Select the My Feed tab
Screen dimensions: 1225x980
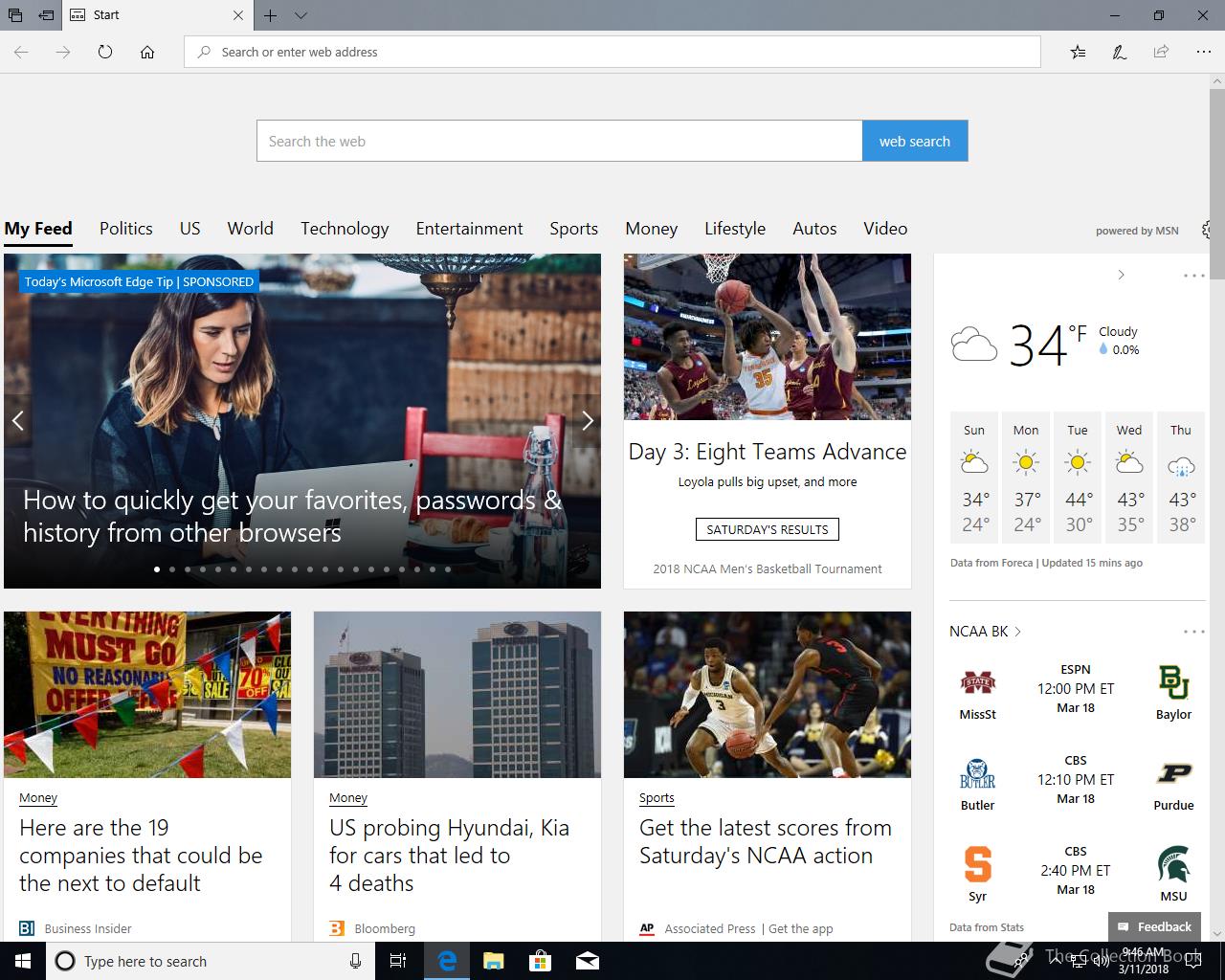pos(38,229)
